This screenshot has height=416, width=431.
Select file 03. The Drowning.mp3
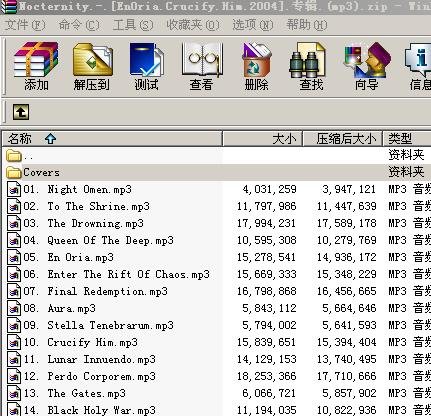point(217,223)
